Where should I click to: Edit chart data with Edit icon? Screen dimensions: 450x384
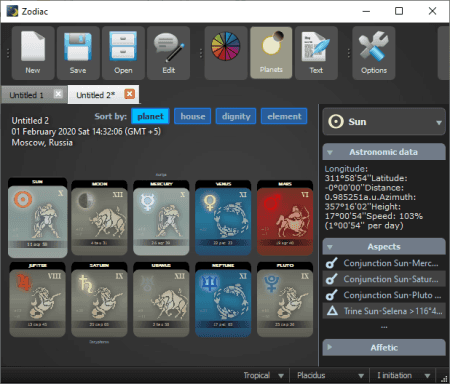[169, 53]
